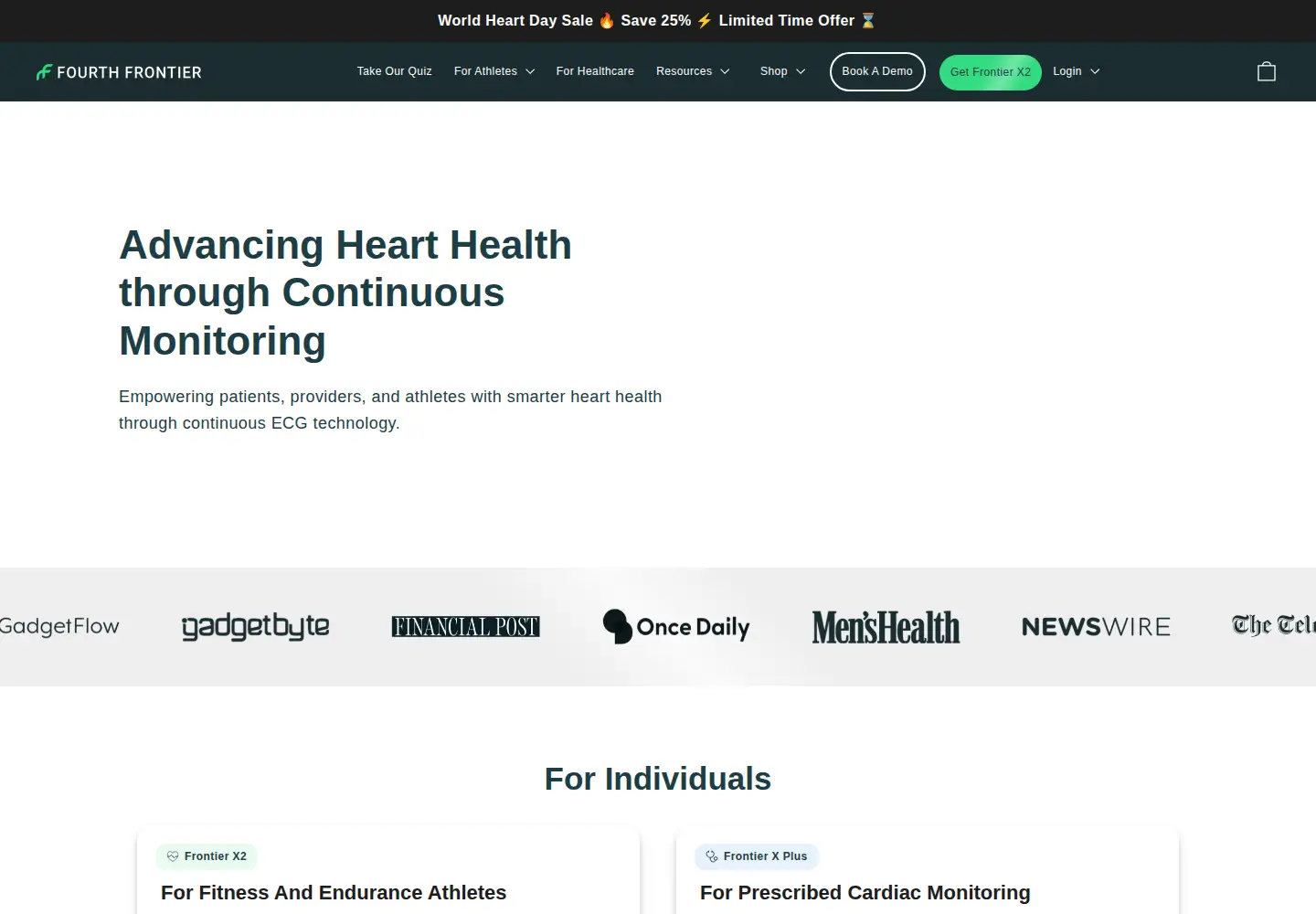The width and height of the screenshot is (1316, 914).
Task: Click the Once Daily logo
Action: point(676,626)
